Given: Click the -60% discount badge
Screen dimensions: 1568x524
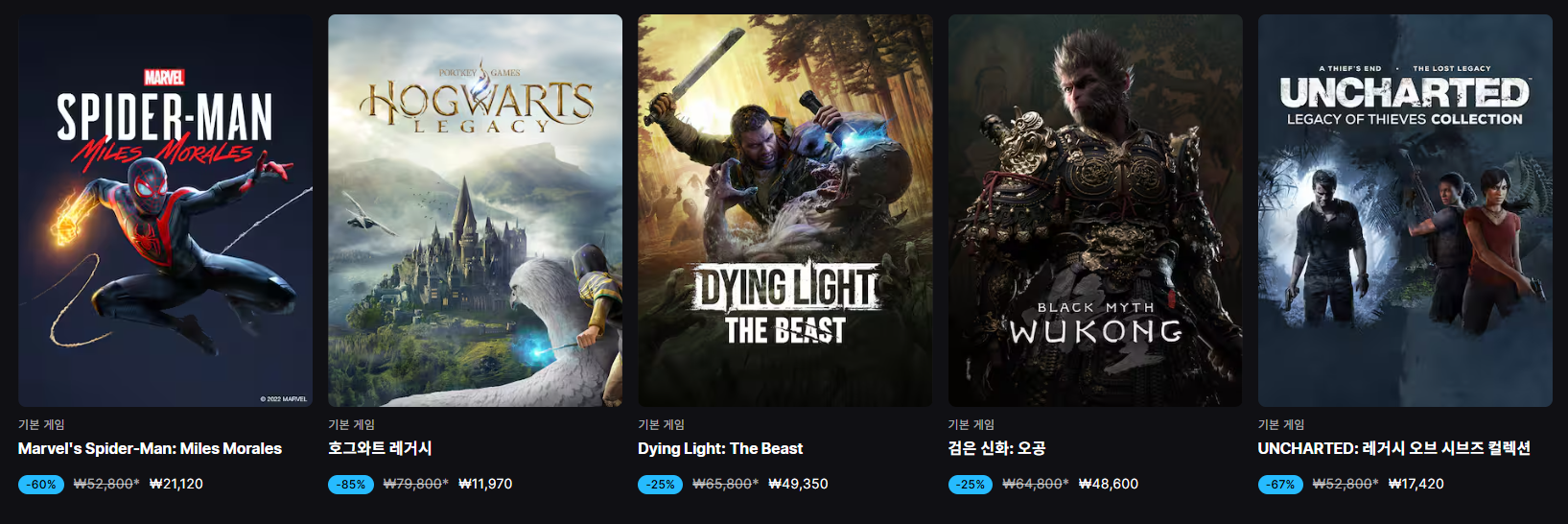Looking at the screenshot, I should pos(41,485).
